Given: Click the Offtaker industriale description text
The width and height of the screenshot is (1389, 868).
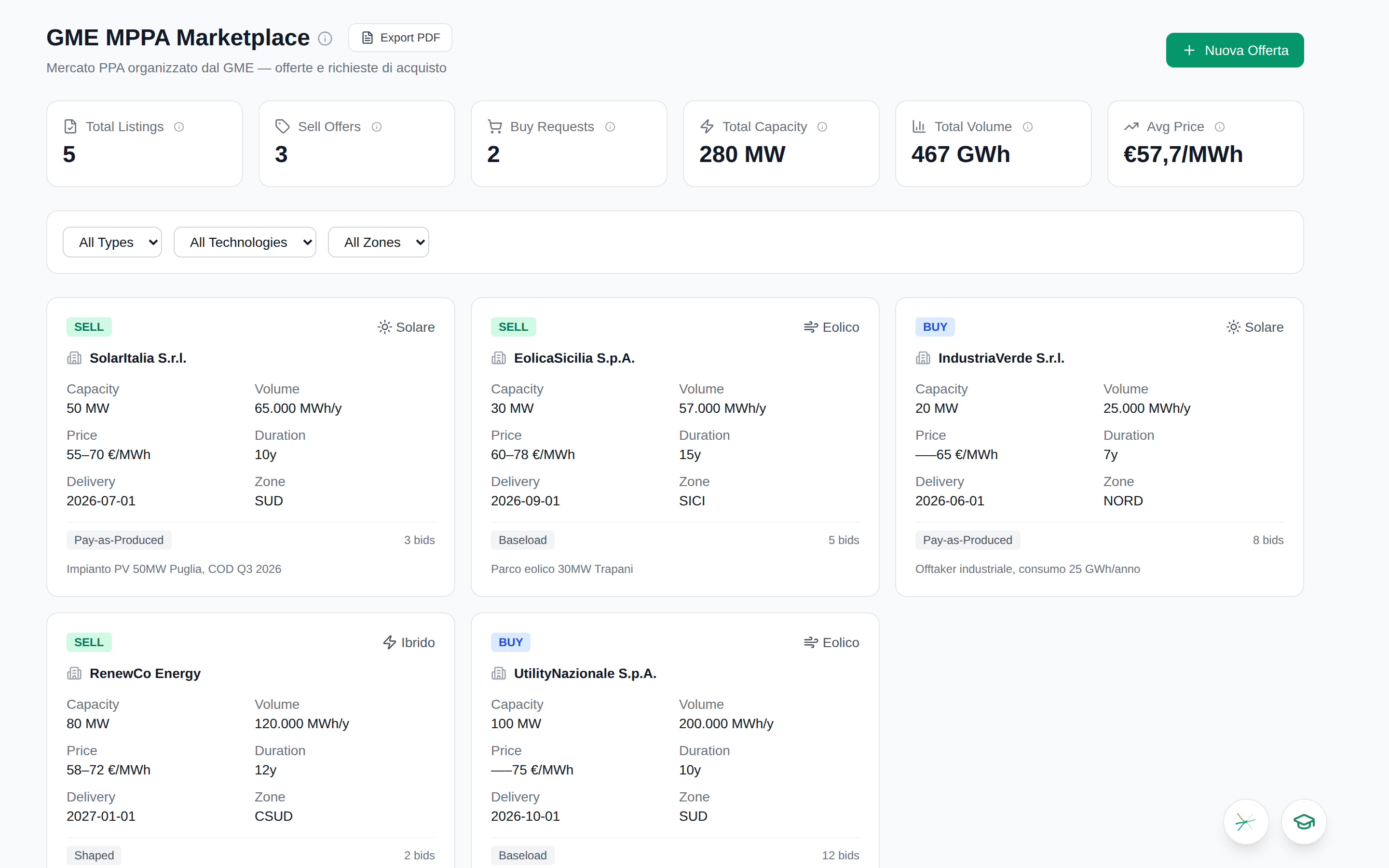Looking at the screenshot, I should tap(1027, 569).
